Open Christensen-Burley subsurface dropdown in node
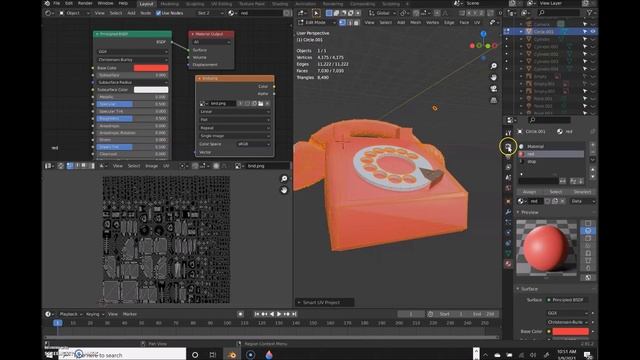This screenshot has width=640, height=360. tap(132, 60)
